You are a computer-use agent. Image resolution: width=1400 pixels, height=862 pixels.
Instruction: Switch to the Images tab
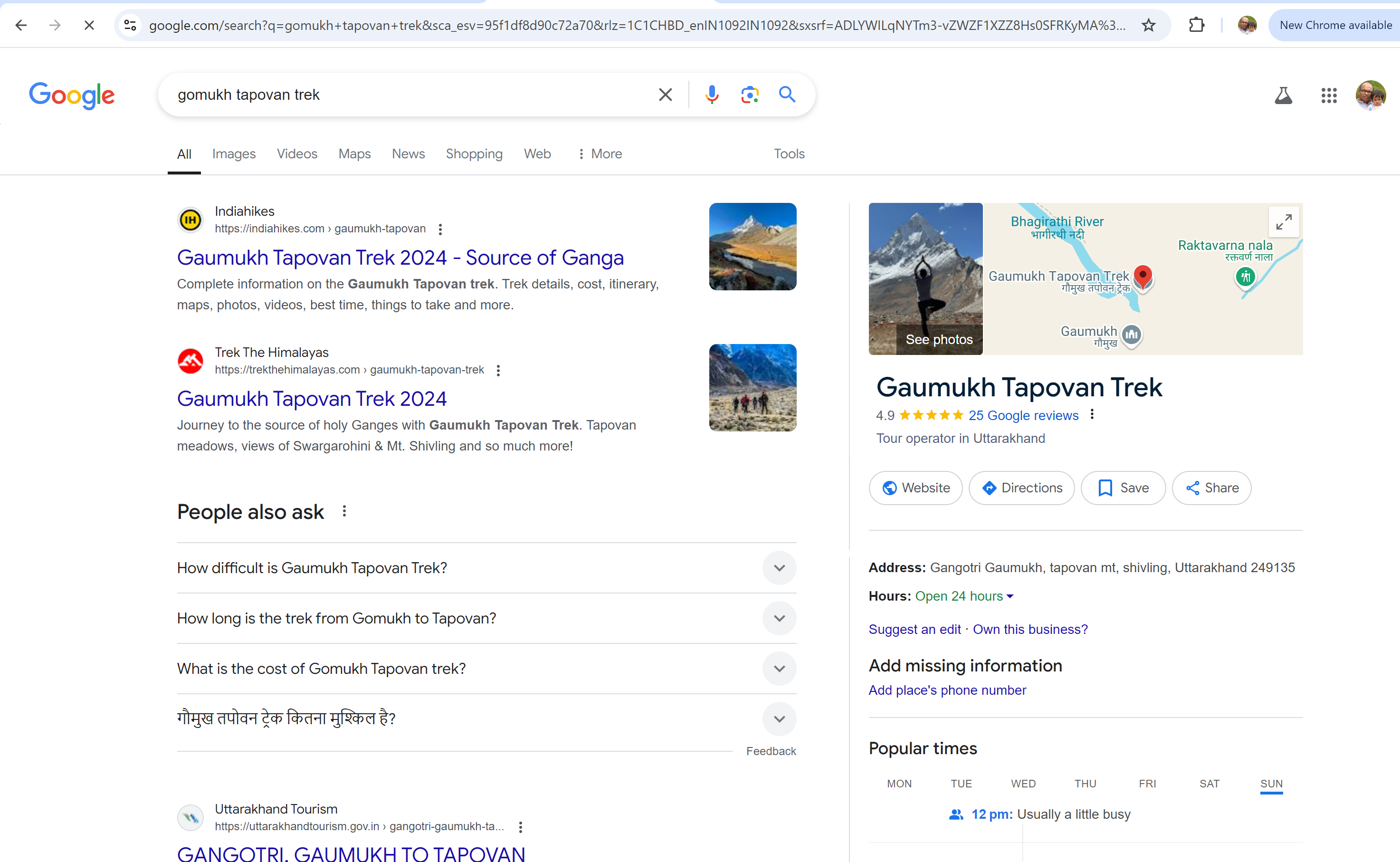click(234, 154)
